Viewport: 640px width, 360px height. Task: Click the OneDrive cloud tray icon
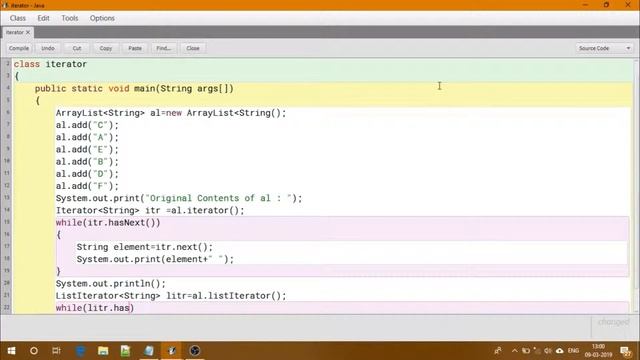[560, 351]
